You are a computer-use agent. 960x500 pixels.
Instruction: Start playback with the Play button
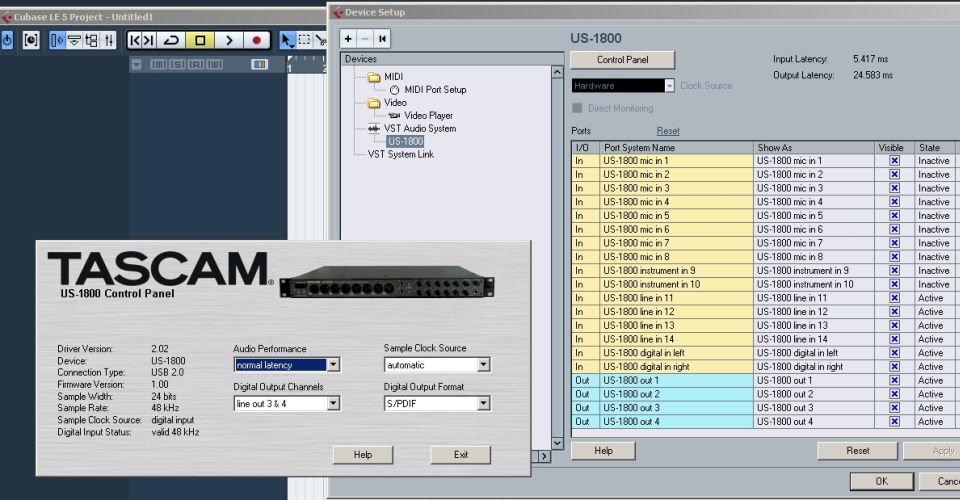[x=229, y=40]
